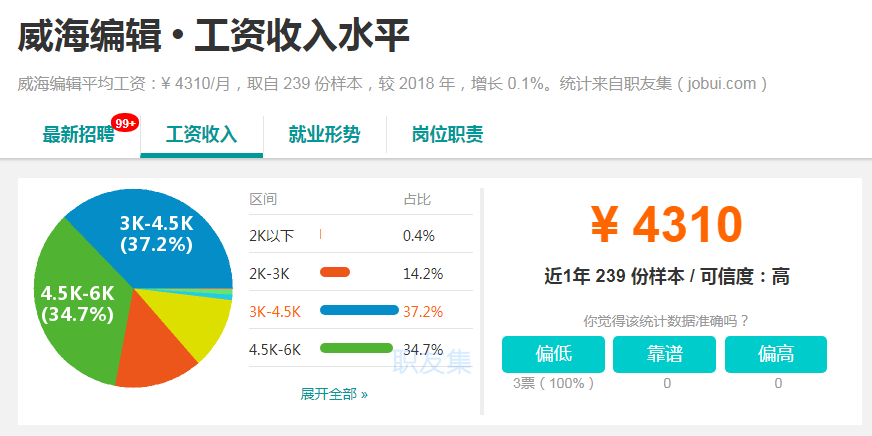Select the 2K以下 row label
This screenshot has height=436, width=872.
[271, 236]
